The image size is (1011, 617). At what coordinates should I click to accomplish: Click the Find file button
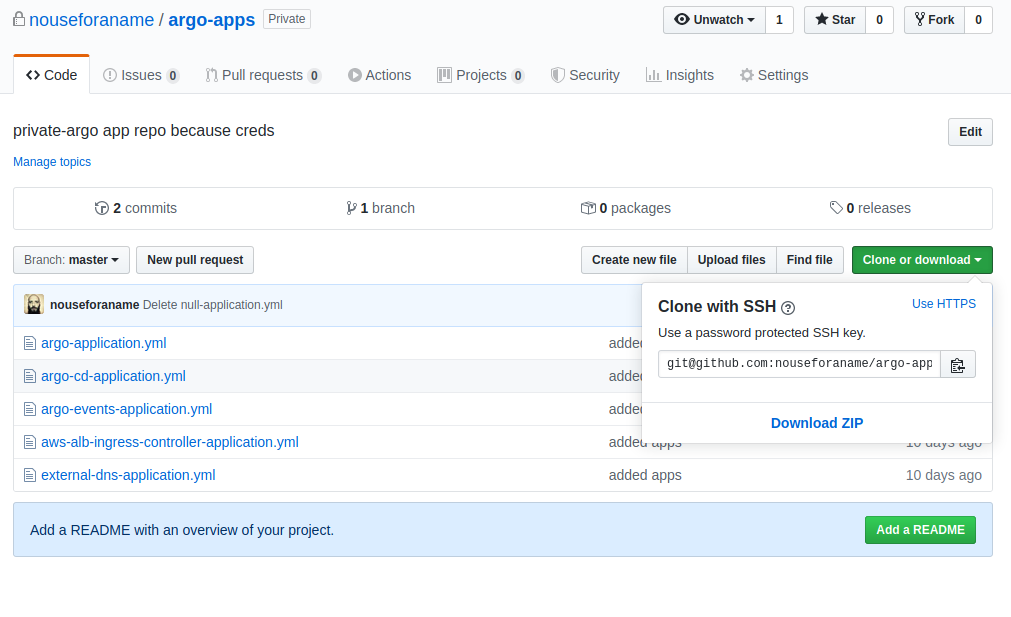point(810,260)
